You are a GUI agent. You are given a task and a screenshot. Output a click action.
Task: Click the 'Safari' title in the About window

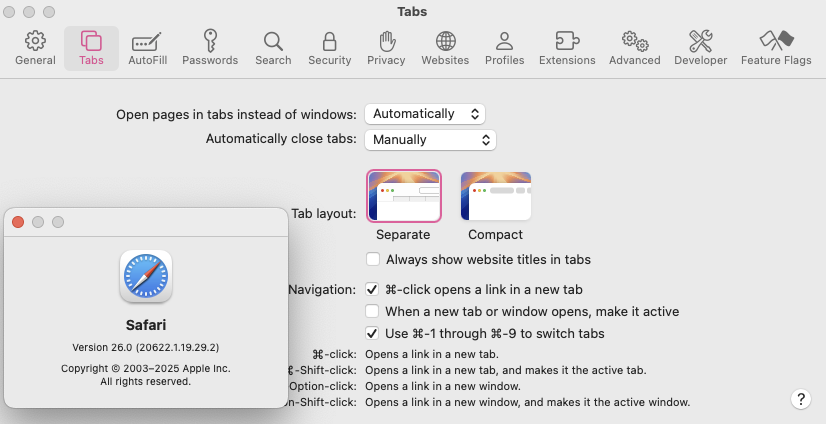coord(146,325)
